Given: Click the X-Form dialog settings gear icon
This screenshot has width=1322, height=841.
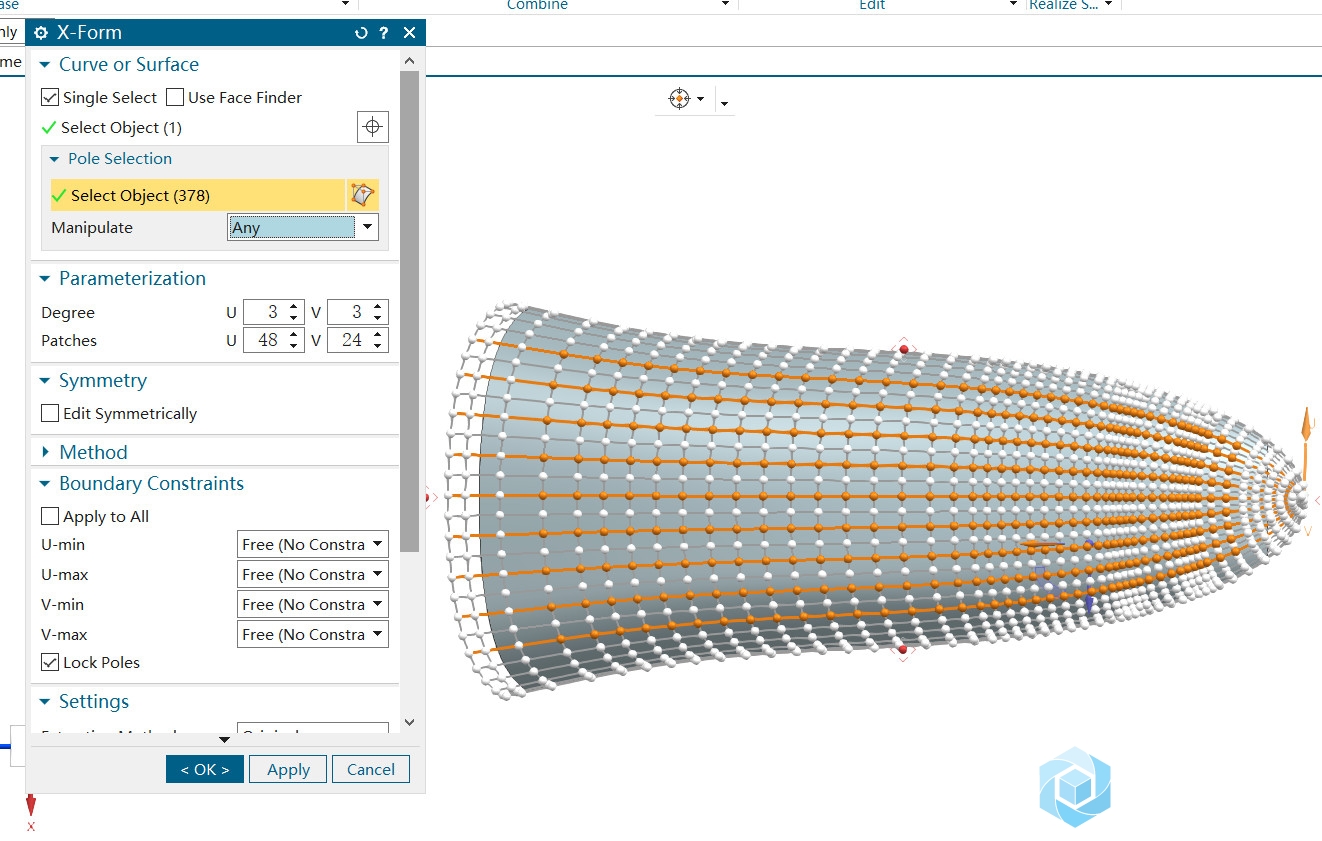Looking at the screenshot, I should [x=41, y=32].
